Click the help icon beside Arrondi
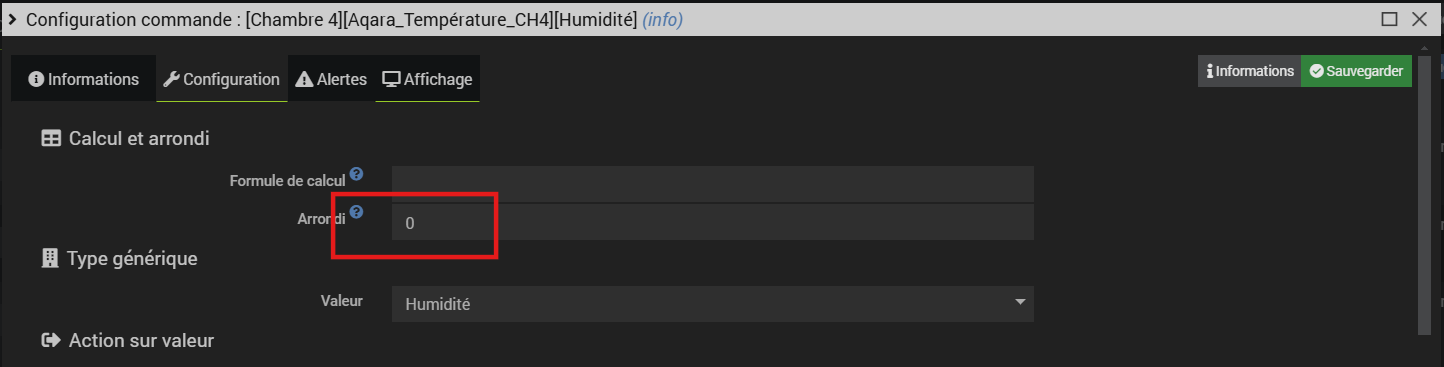1444x367 pixels. [x=356, y=212]
